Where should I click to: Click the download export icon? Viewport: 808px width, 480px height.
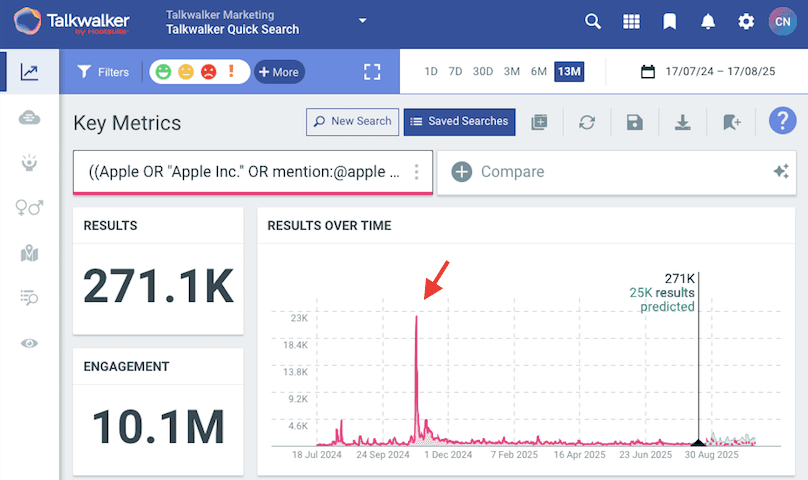(x=682, y=122)
